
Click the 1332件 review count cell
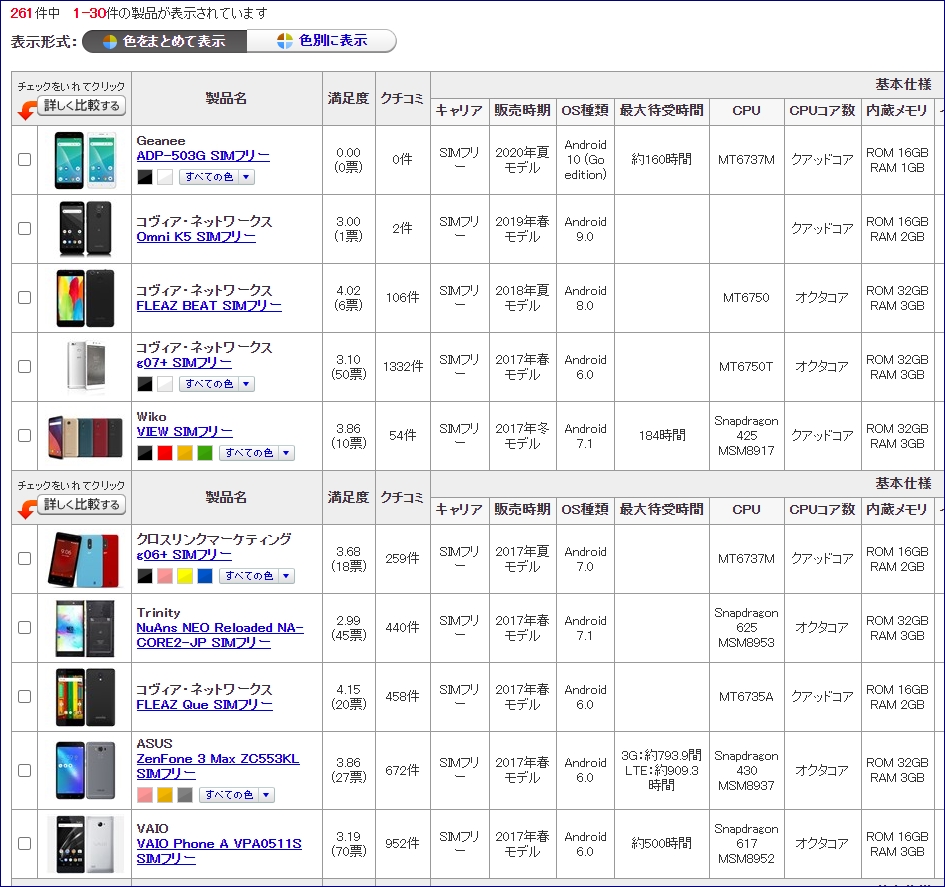(x=403, y=366)
